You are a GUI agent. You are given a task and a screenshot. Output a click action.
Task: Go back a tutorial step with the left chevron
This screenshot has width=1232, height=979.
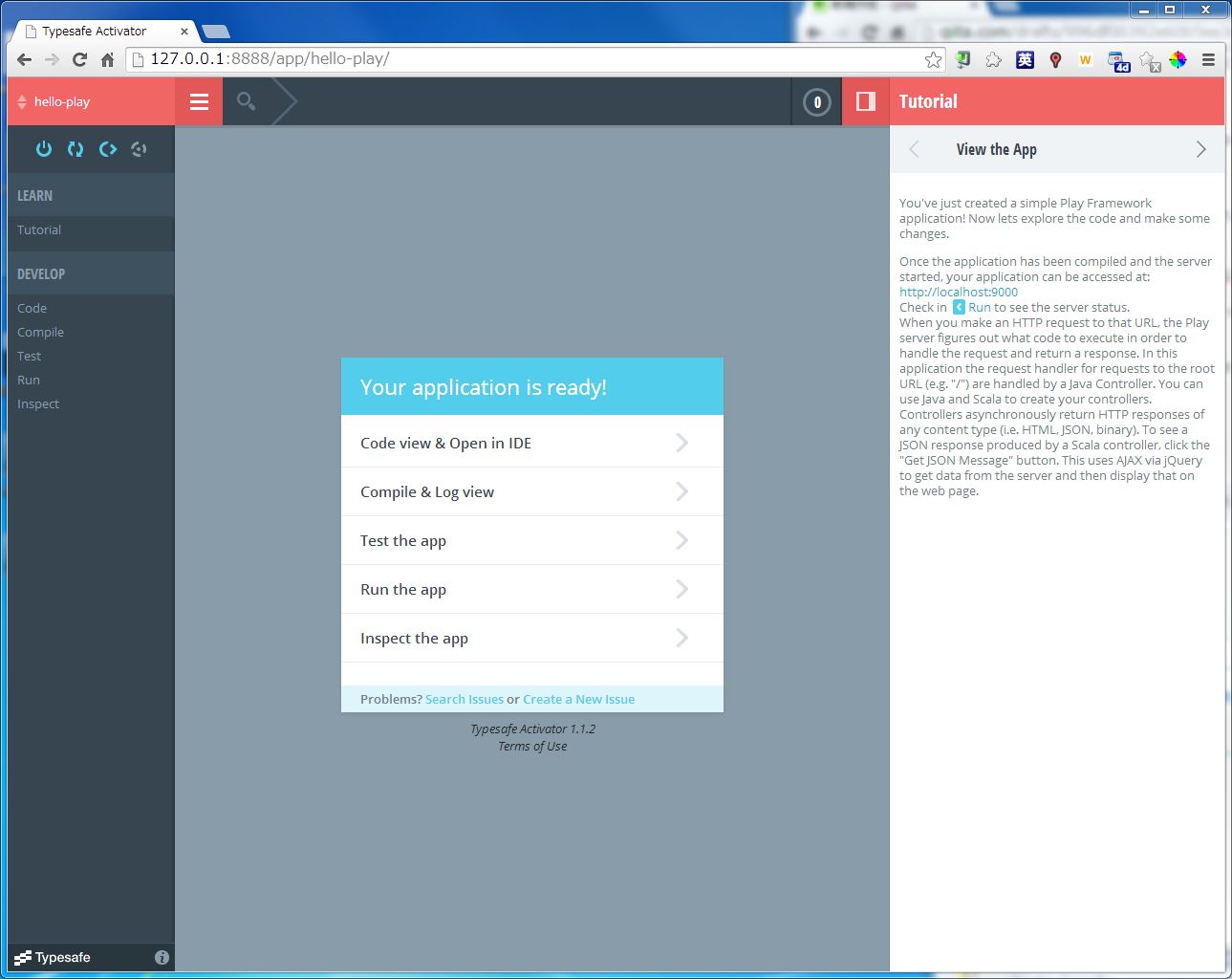point(914,149)
